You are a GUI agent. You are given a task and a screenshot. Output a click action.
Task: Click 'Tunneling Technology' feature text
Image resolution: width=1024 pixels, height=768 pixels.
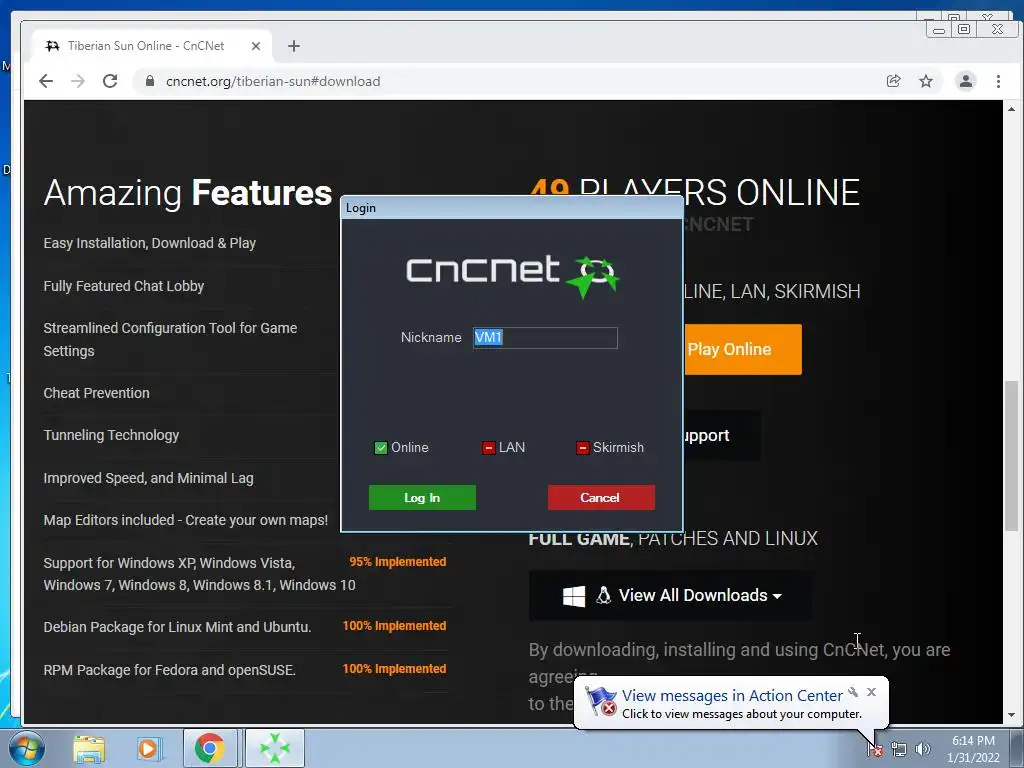click(x=112, y=436)
